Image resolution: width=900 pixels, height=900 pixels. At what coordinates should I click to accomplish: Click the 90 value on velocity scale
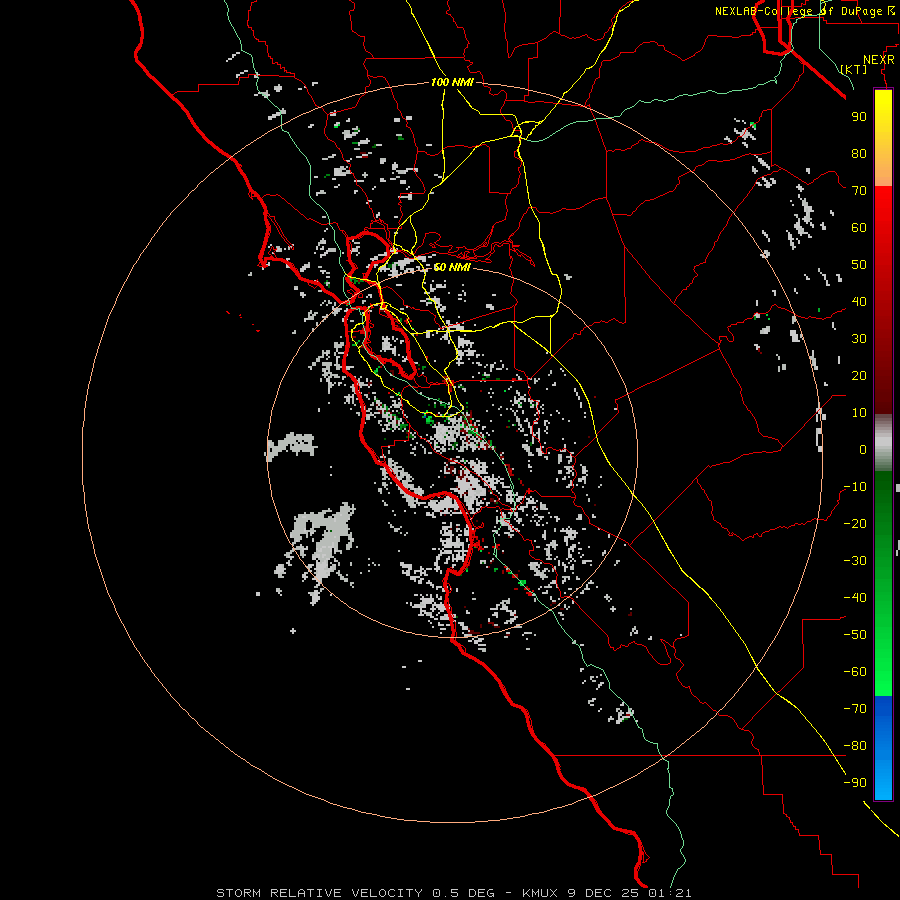(859, 117)
